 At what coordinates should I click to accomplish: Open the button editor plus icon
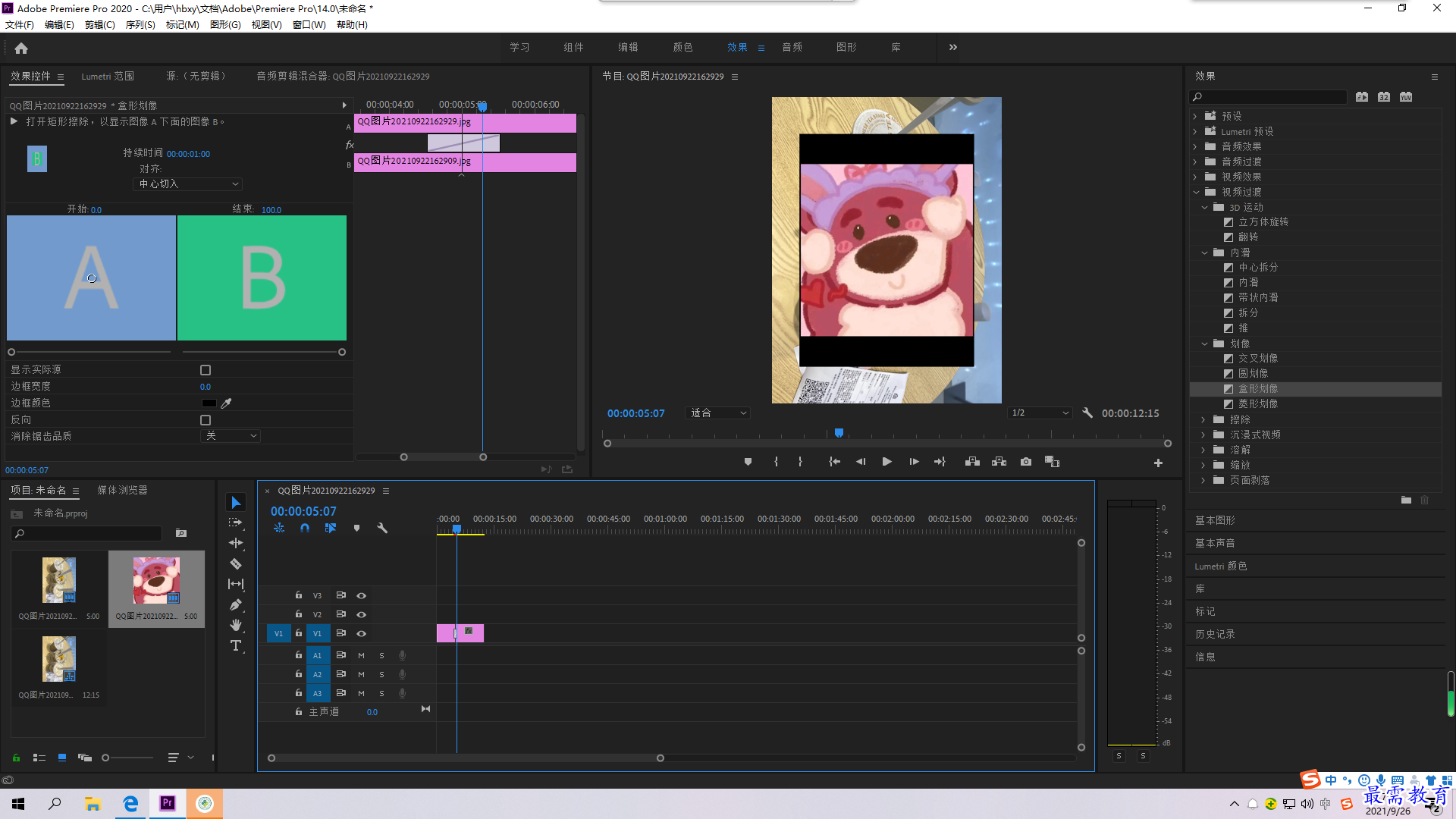point(1158,463)
